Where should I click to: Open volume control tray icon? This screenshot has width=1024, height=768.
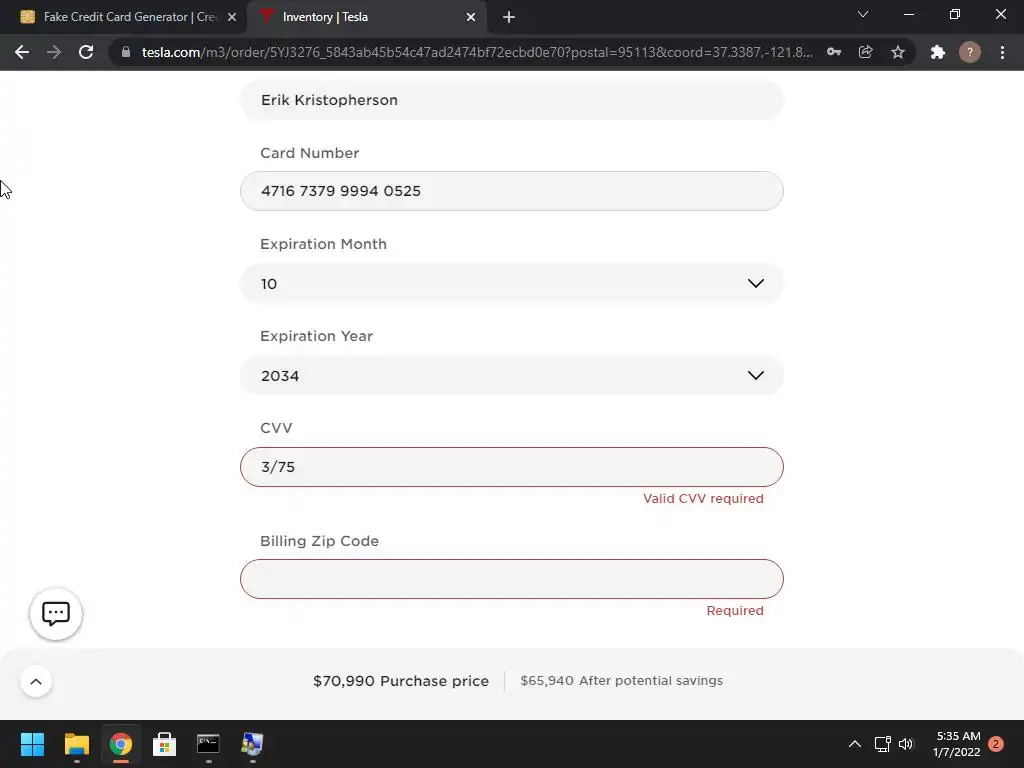point(906,744)
